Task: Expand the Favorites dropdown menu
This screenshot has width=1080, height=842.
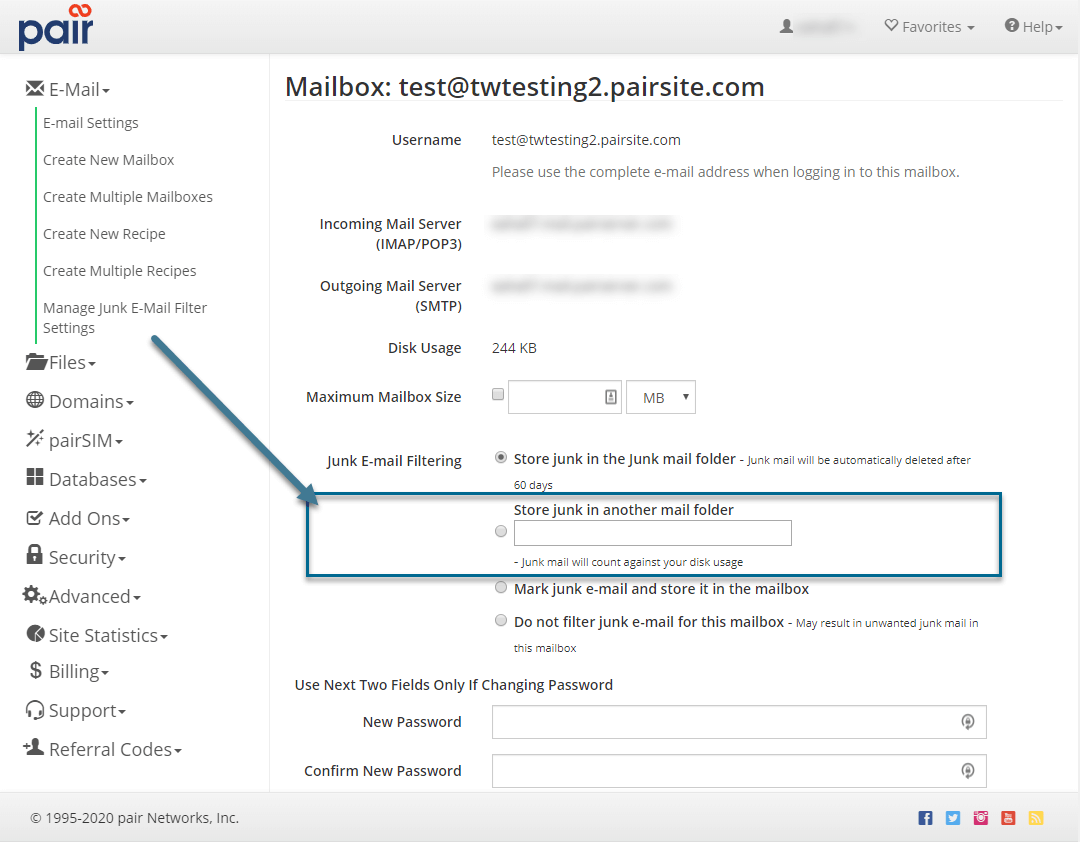Action: [x=929, y=27]
